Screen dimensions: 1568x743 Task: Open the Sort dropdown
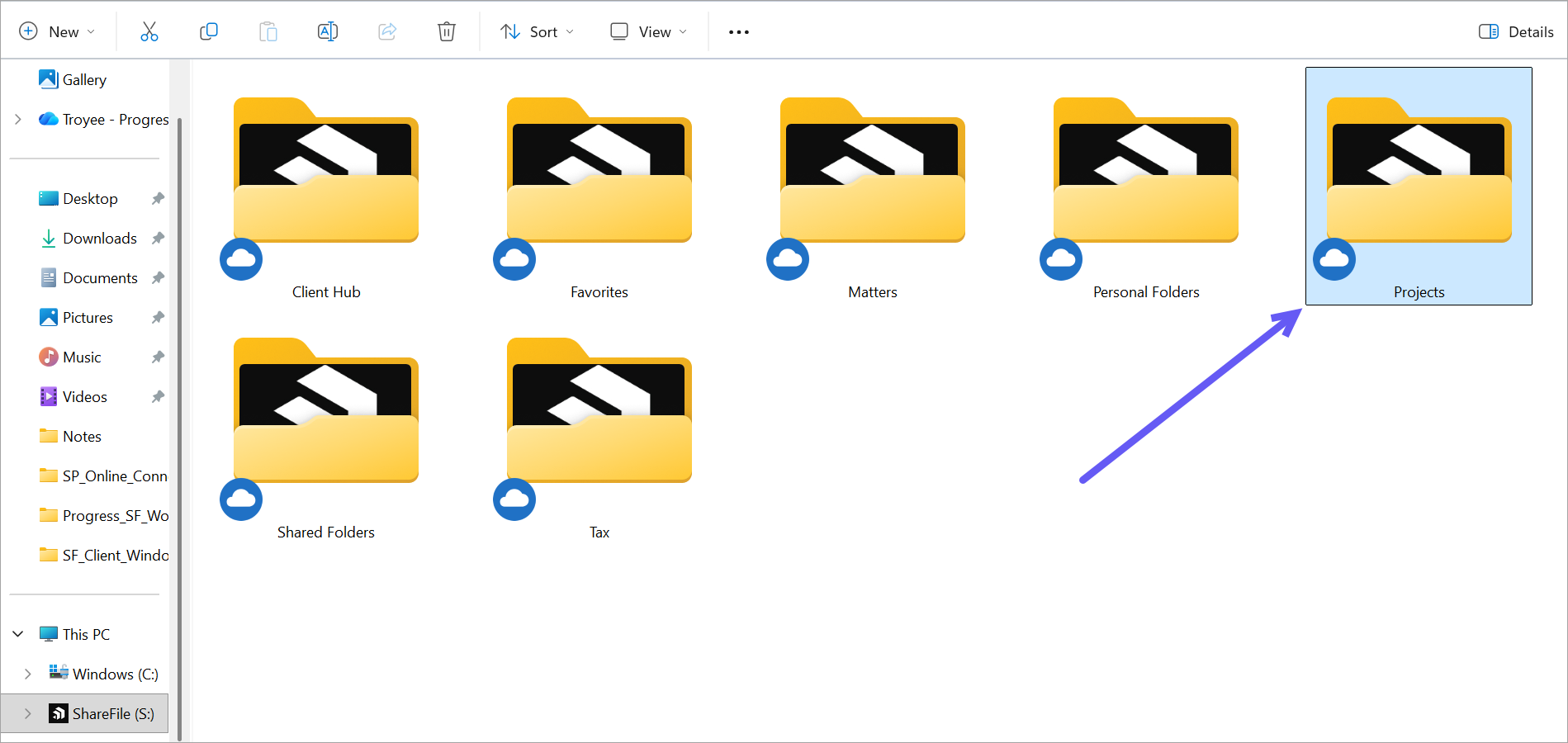536,31
